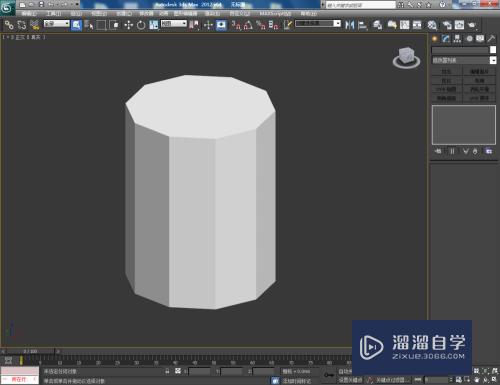Switch to the Create command panel tab
This screenshot has width=500, height=385.
click(x=435, y=39)
